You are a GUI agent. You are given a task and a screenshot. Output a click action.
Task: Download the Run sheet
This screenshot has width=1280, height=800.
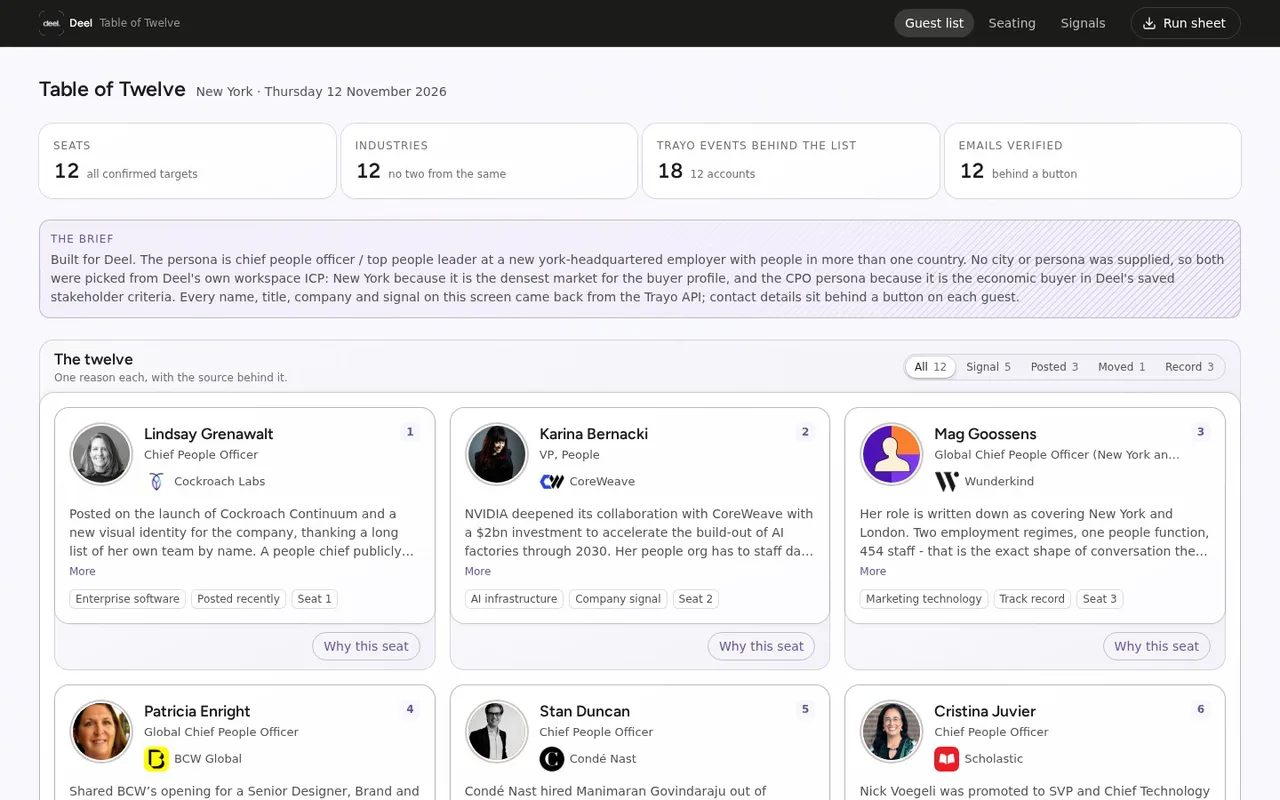(1185, 23)
